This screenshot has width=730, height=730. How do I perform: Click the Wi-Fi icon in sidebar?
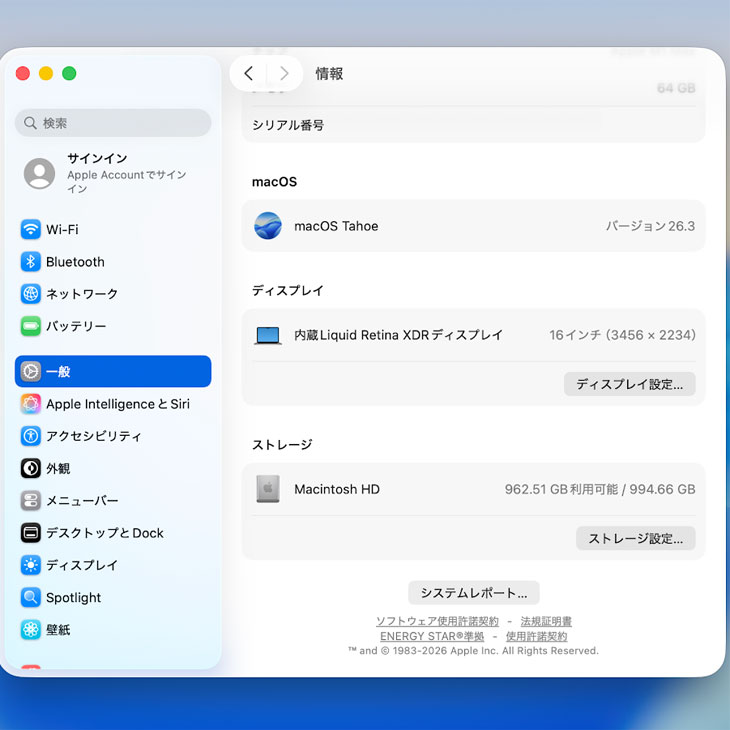tap(31, 229)
